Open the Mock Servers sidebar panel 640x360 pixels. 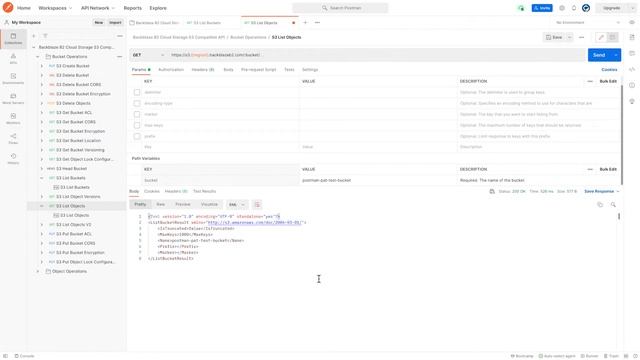coord(13,99)
